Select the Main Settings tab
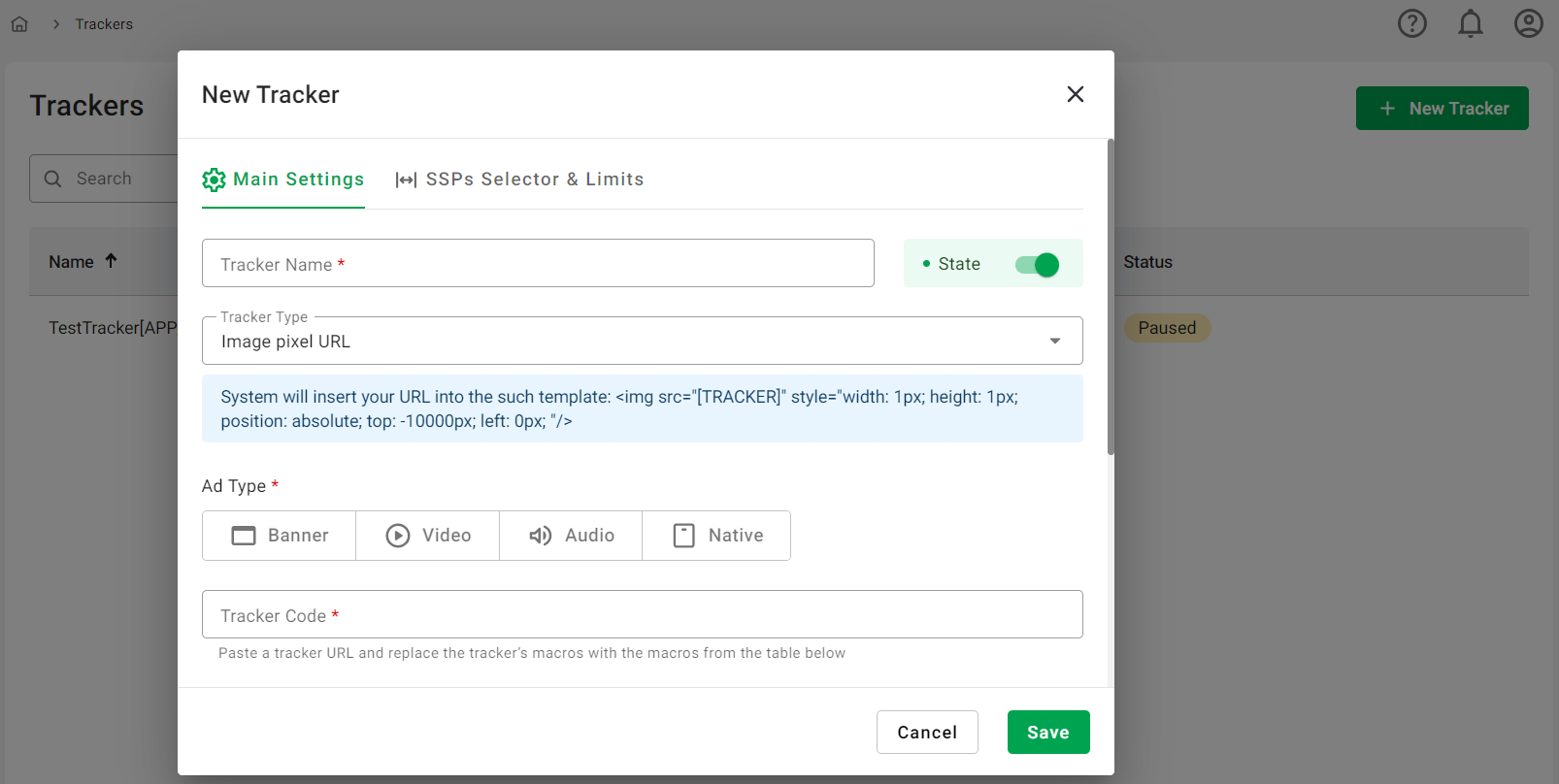Viewport: 1559px width, 784px height. (283, 180)
